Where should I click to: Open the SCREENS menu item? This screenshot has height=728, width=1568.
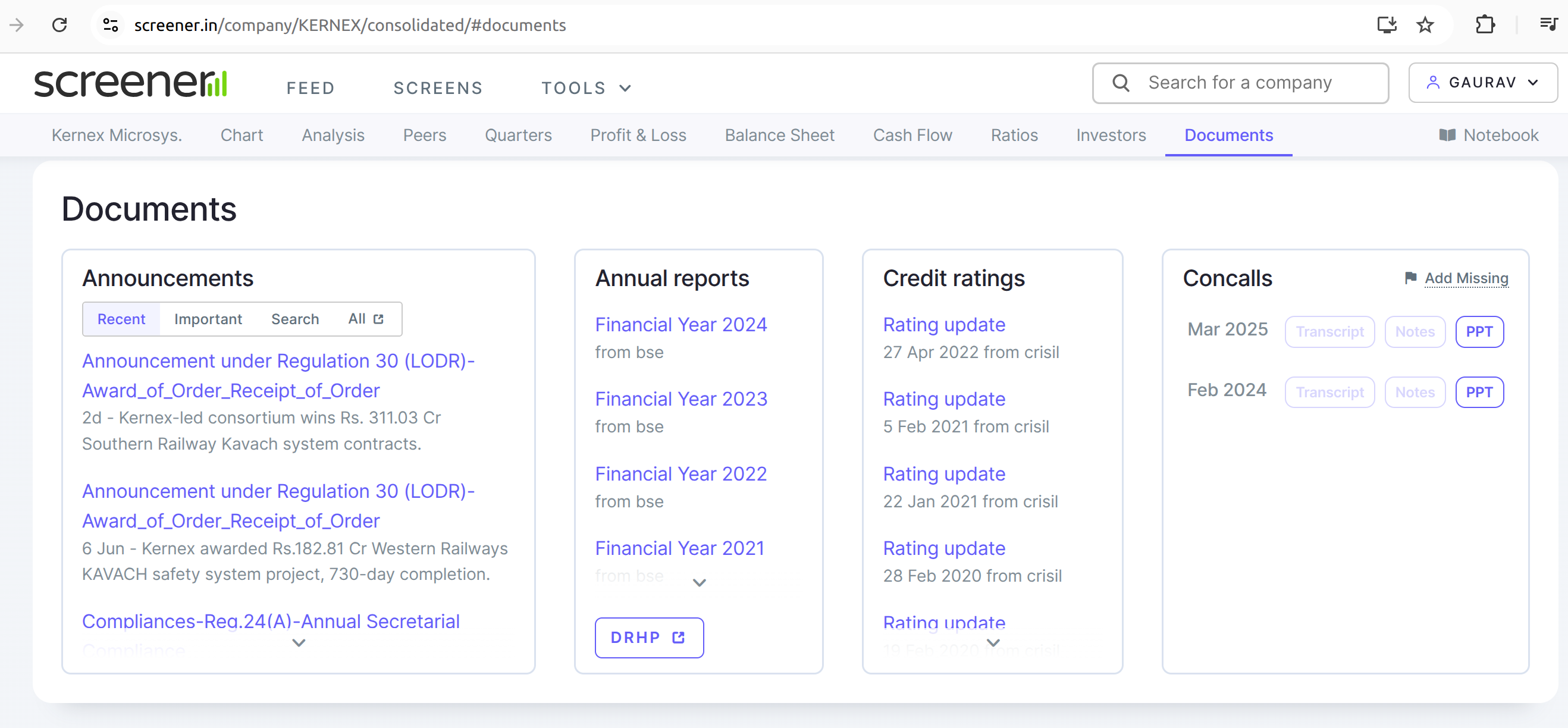pyautogui.click(x=438, y=88)
